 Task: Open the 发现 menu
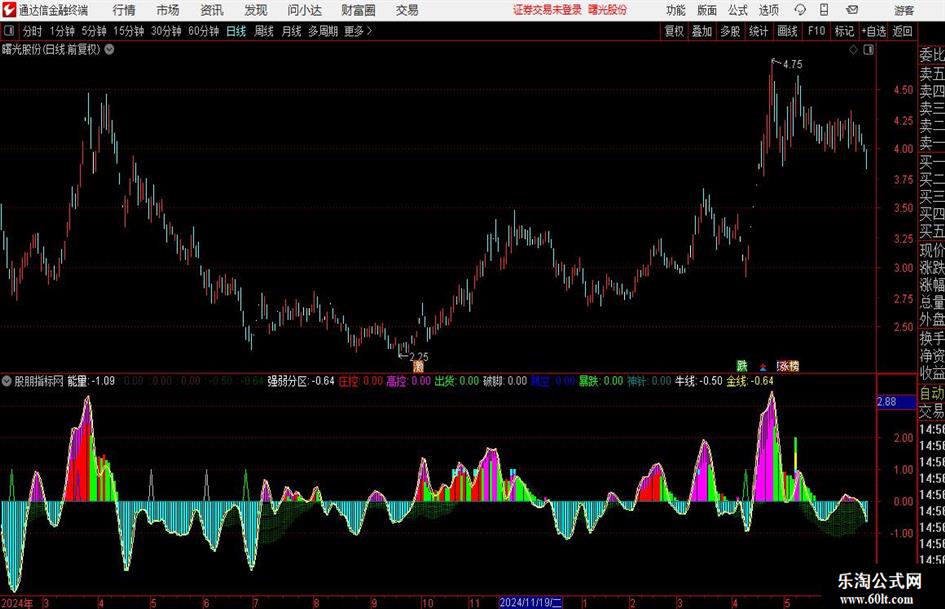tap(256, 10)
